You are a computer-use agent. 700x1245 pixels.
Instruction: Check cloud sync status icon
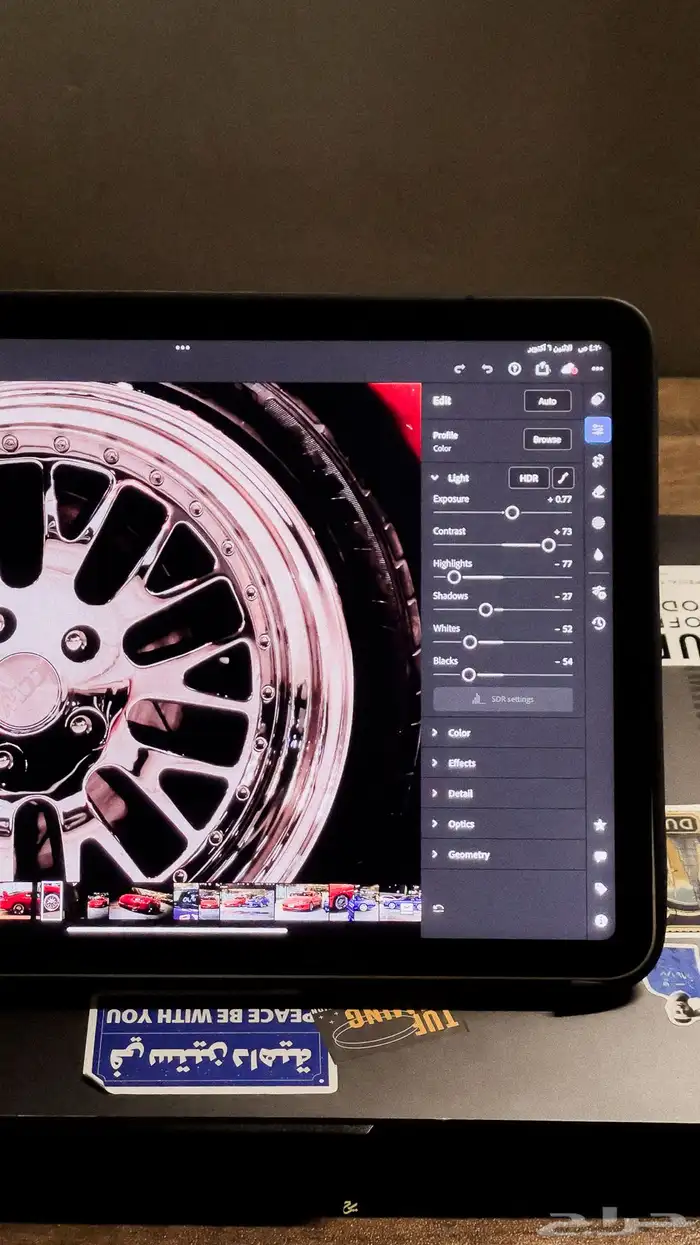coord(569,369)
